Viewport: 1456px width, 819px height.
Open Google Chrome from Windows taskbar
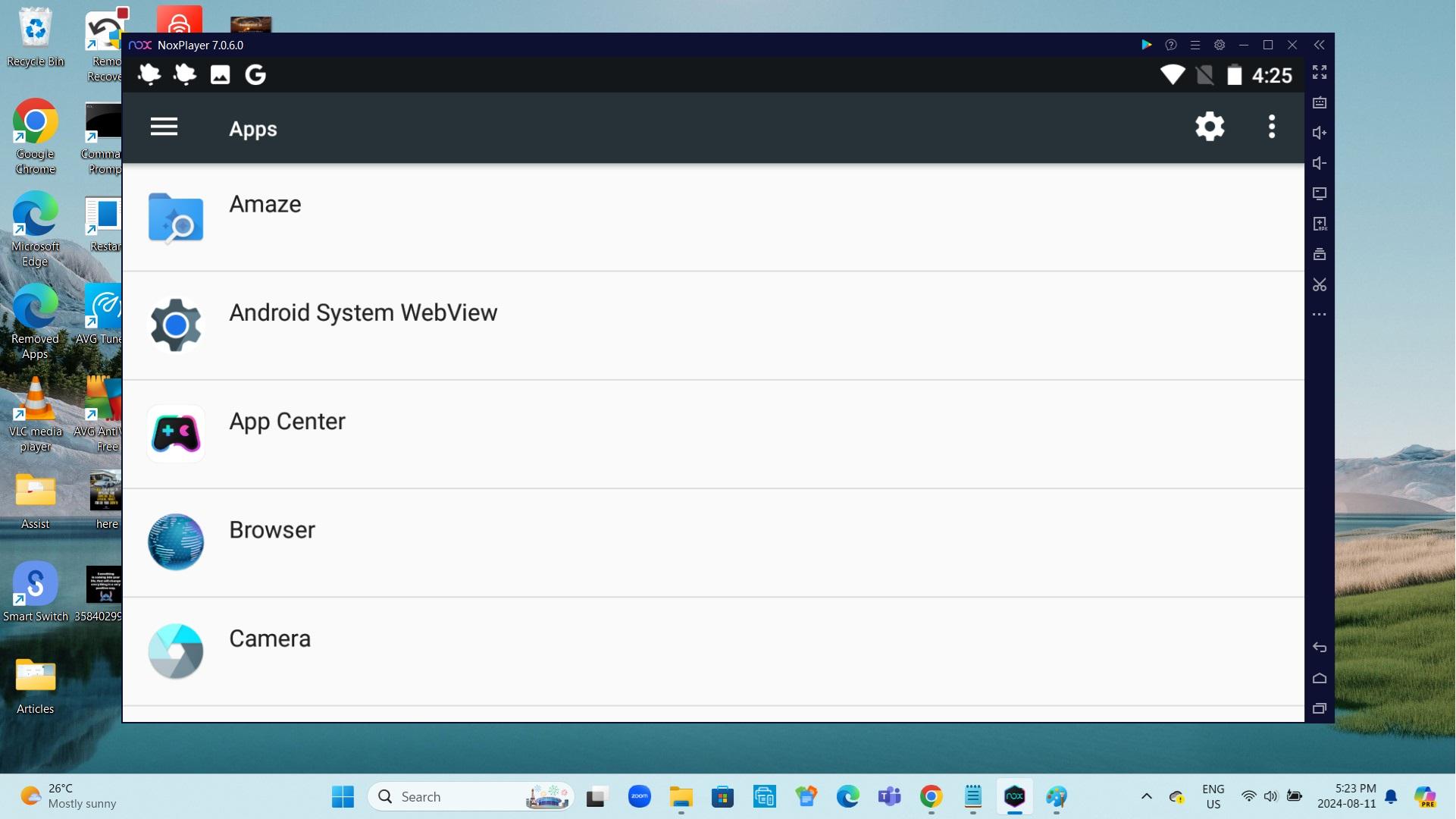click(930, 796)
